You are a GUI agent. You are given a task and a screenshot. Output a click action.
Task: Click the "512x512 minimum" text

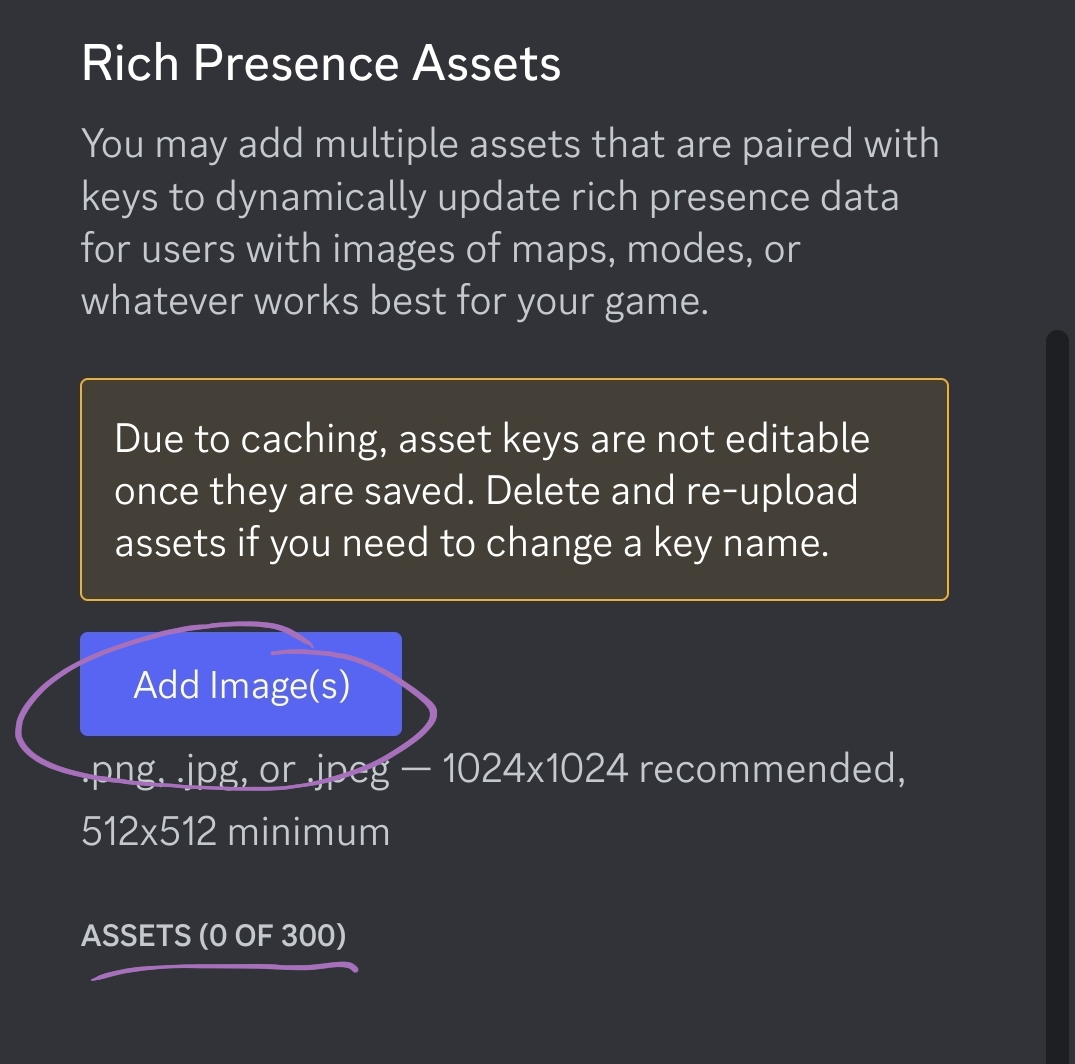click(235, 831)
